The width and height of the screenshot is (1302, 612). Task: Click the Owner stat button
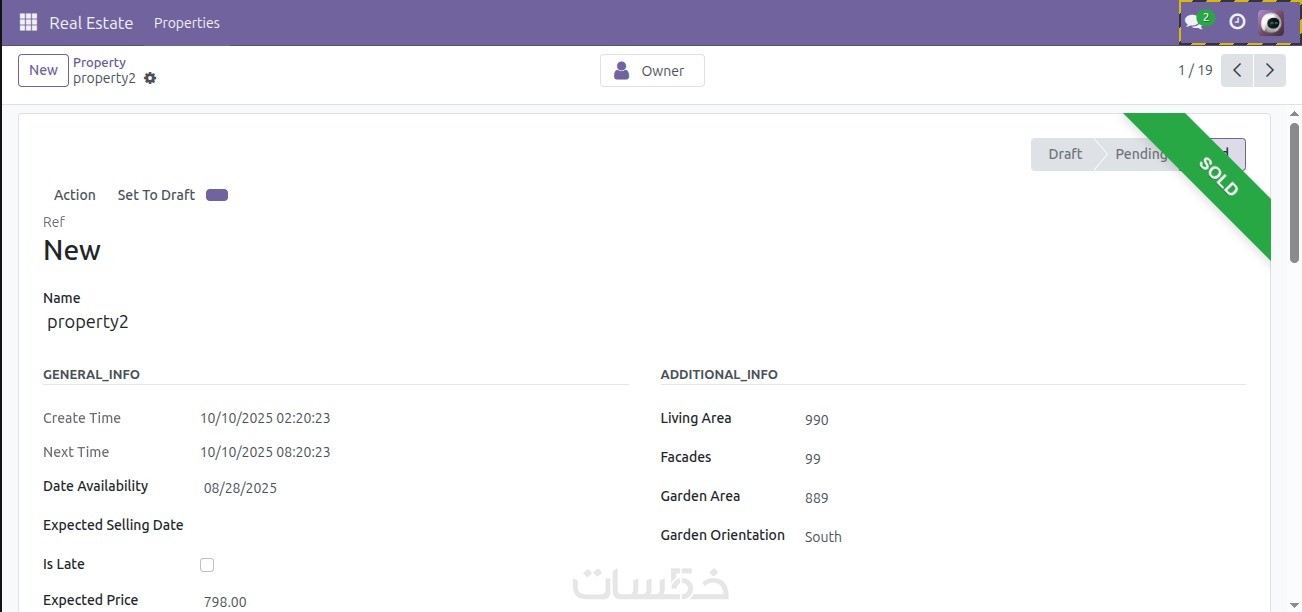tap(652, 70)
